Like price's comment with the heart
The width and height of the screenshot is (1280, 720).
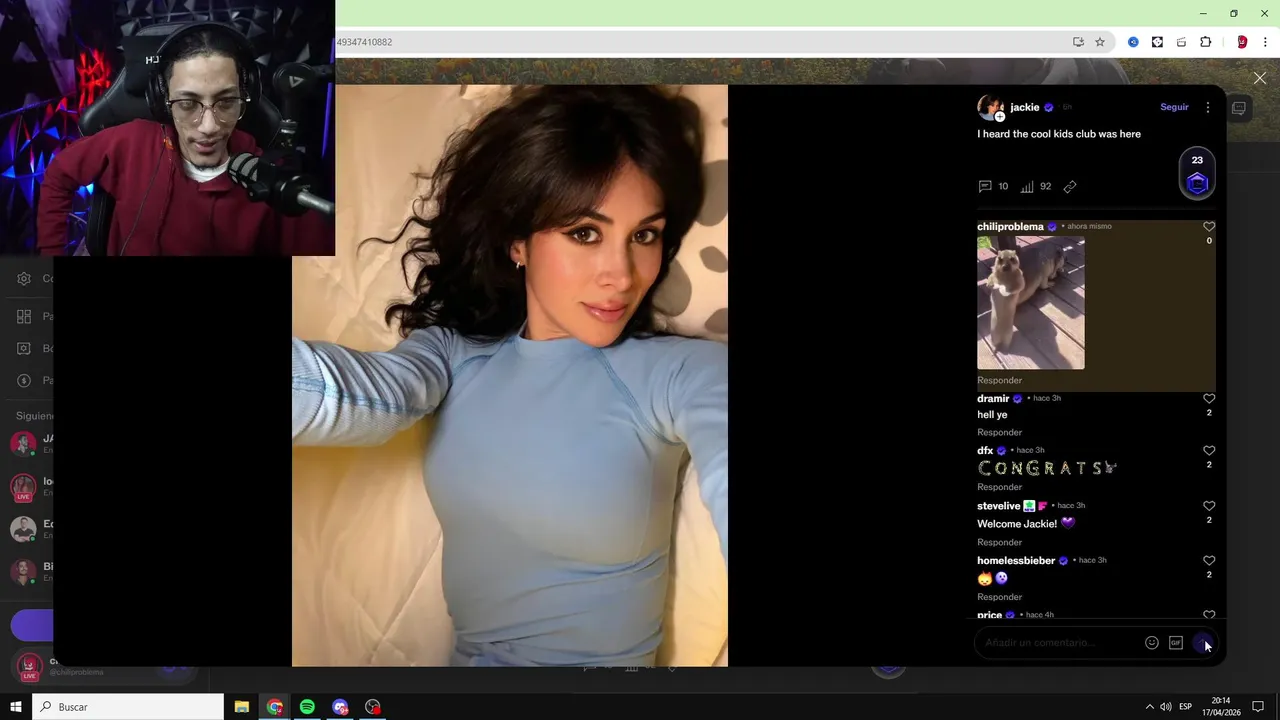[1209, 614]
